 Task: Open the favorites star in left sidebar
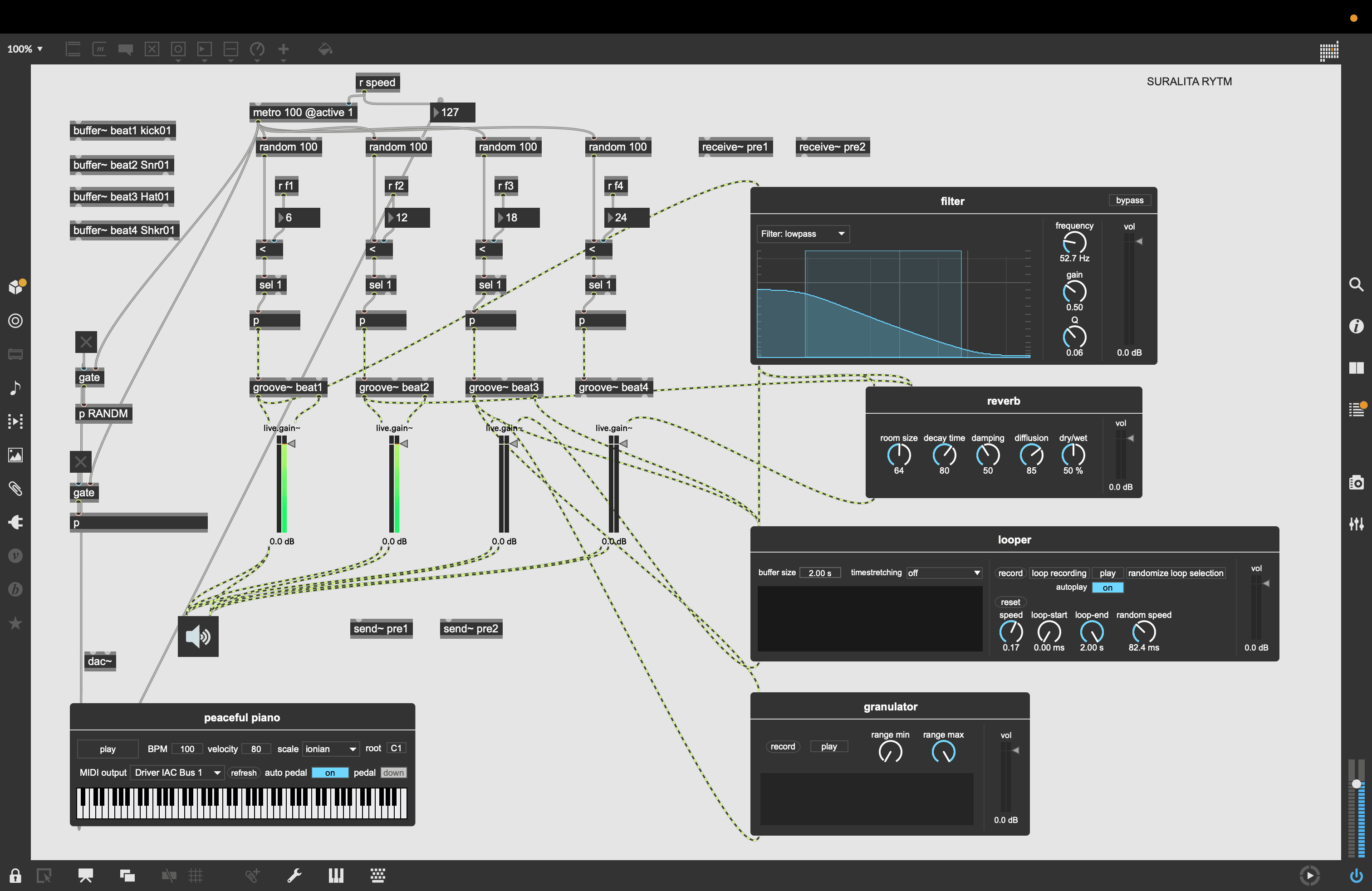15,622
